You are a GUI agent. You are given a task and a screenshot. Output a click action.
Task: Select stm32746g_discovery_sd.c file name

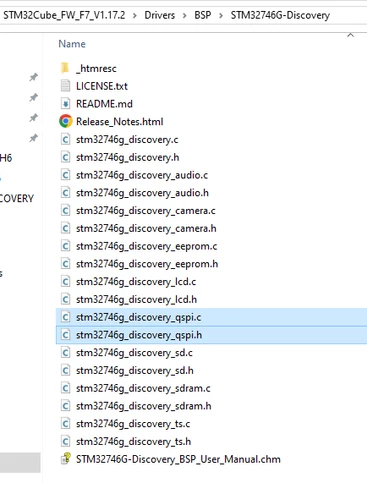coord(134,353)
